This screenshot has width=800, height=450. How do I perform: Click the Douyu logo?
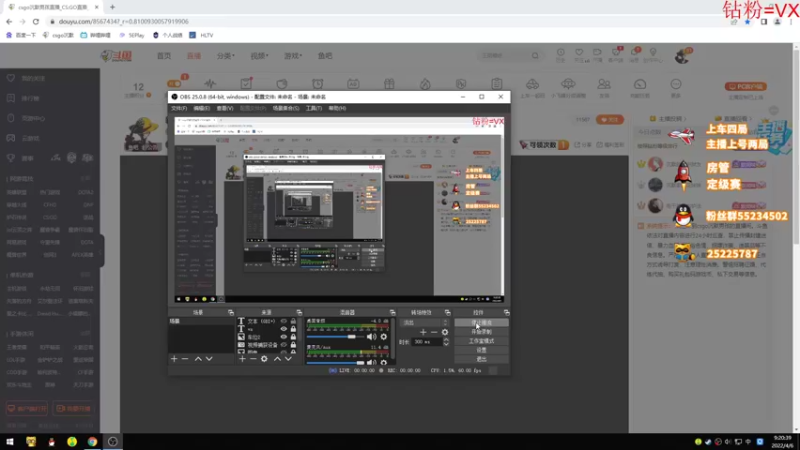click(116, 56)
